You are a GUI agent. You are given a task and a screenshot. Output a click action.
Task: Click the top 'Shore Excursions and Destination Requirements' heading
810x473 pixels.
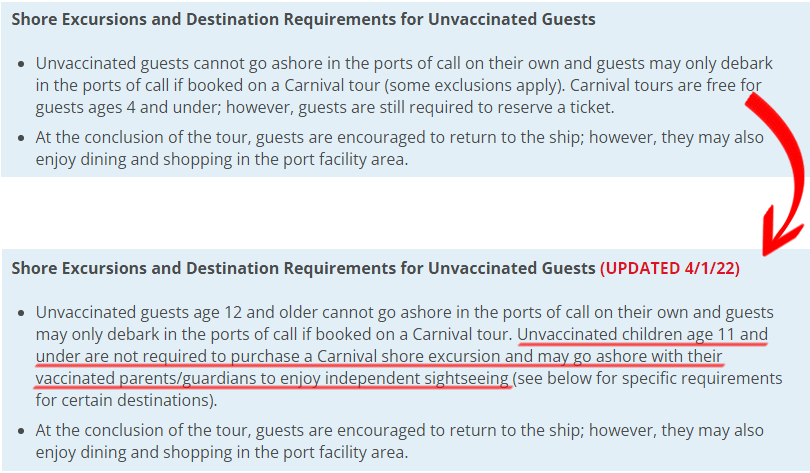[303, 19]
